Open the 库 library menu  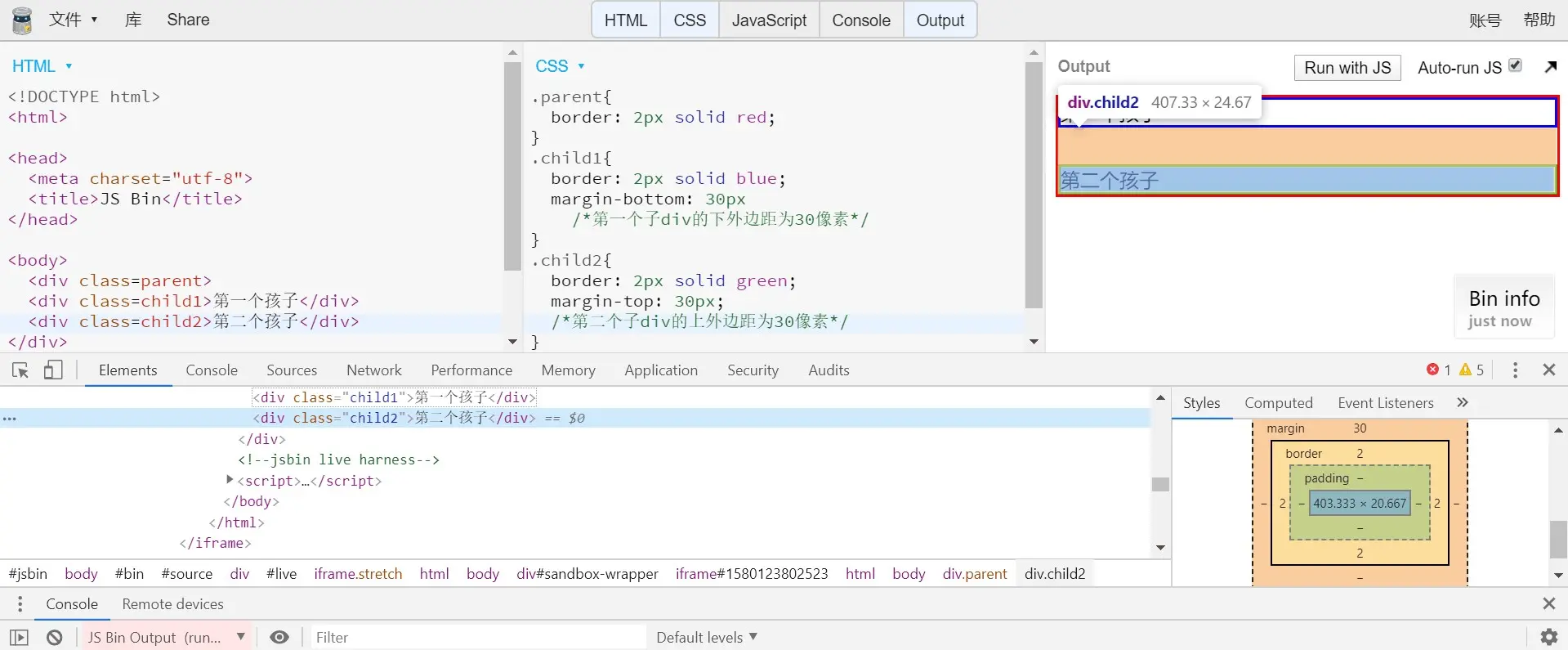[x=133, y=20]
